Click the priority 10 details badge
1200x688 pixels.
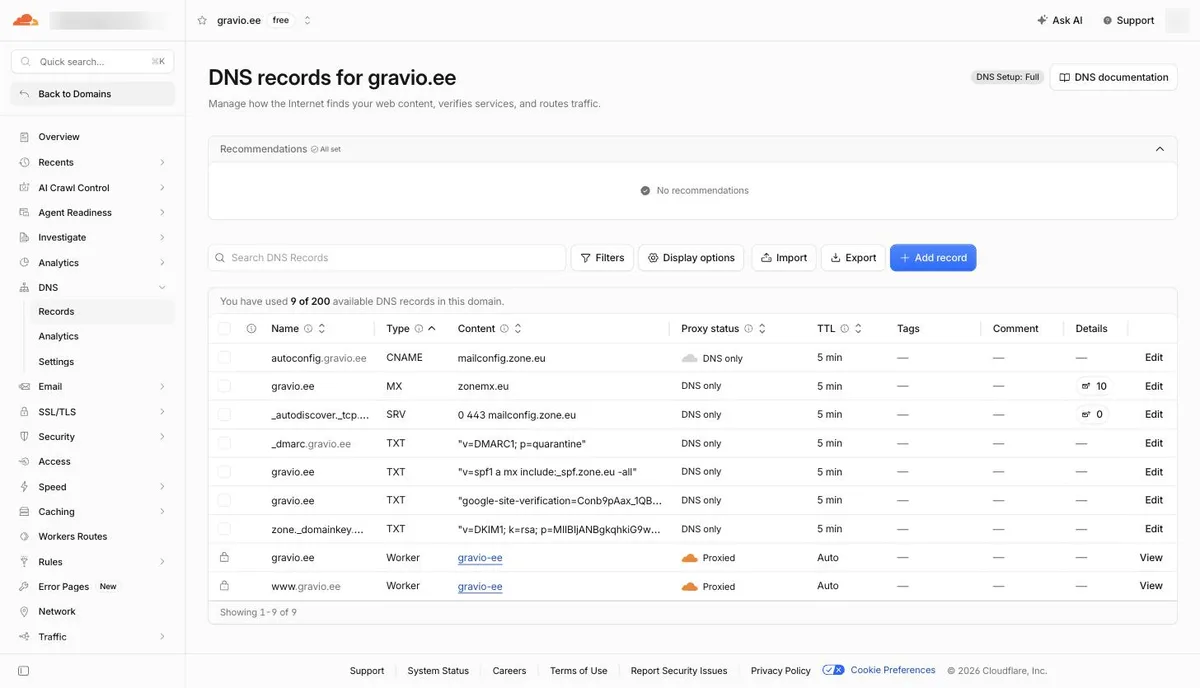click(1093, 386)
